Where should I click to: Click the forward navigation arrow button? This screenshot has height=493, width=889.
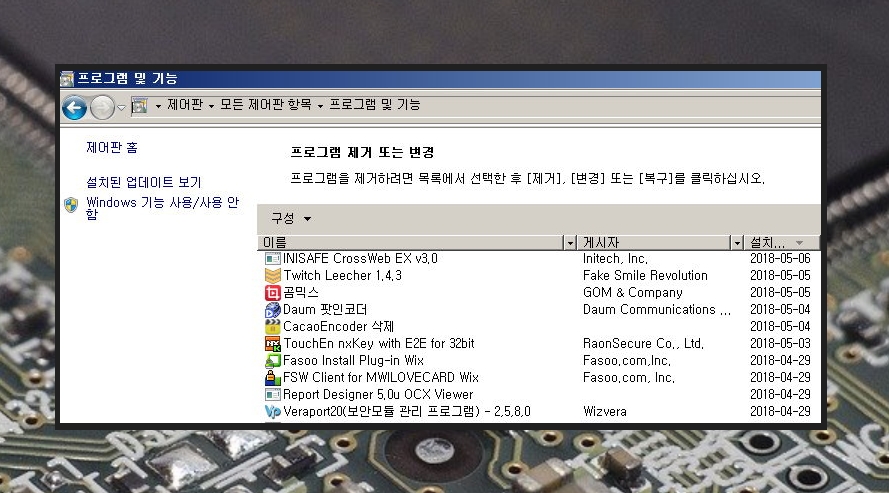(103, 108)
